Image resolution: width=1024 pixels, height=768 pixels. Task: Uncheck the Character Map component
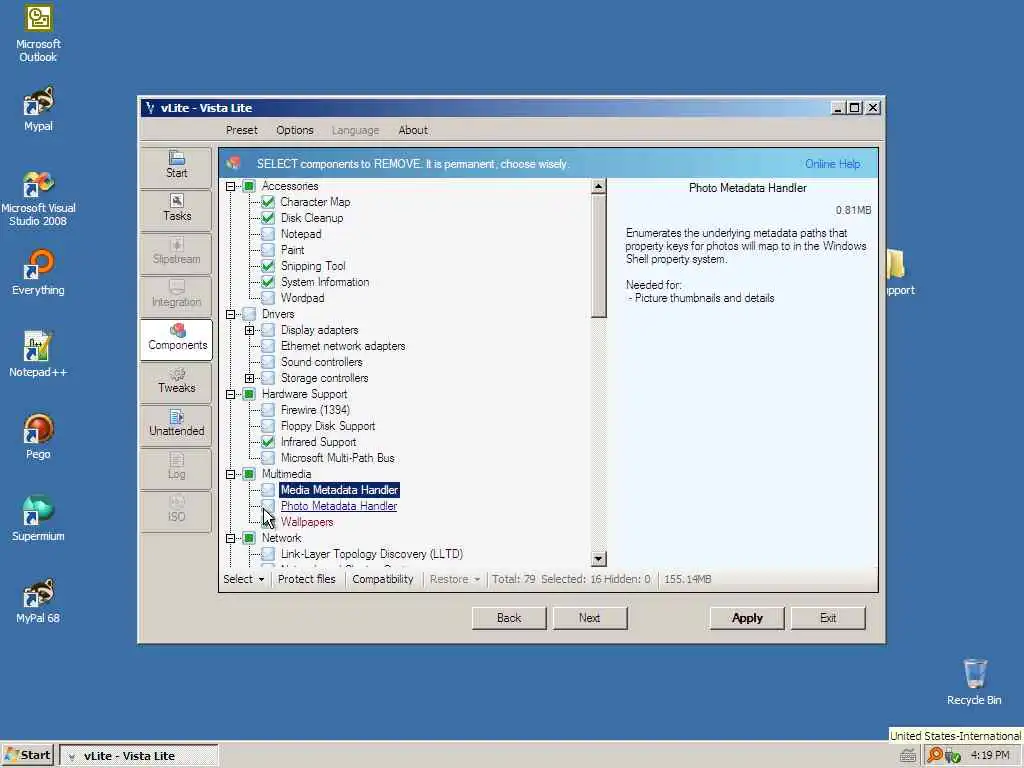click(268, 202)
